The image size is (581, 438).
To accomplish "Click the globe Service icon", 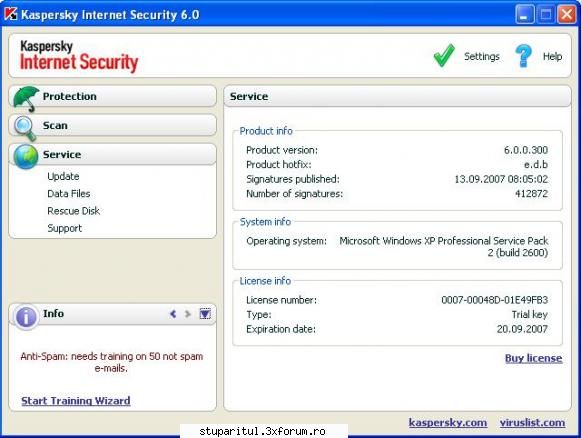I will tap(26, 156).
